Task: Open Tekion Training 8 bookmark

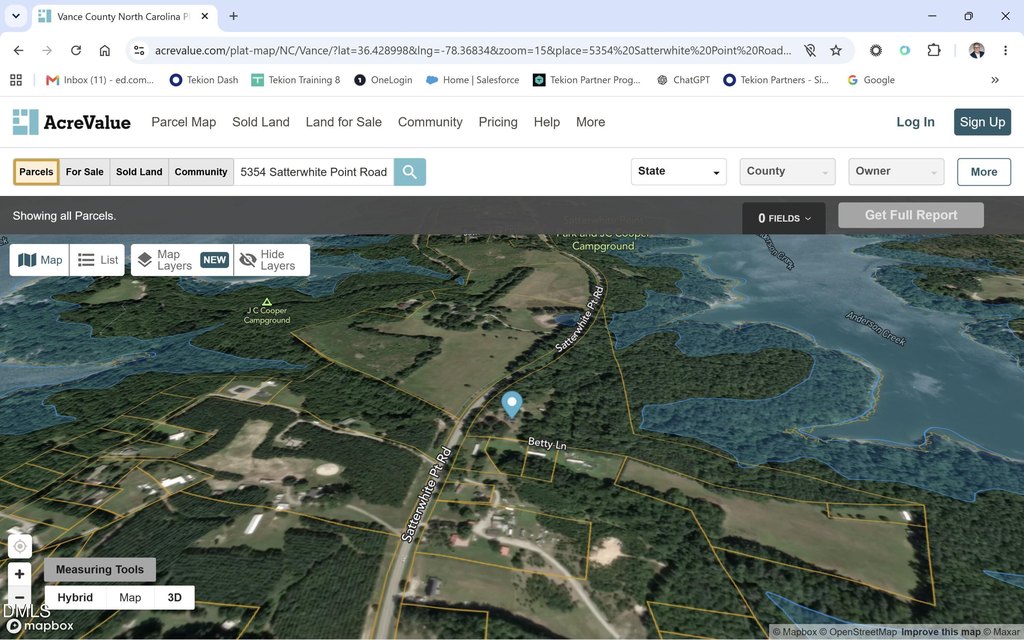Action: tap(296, 80)
